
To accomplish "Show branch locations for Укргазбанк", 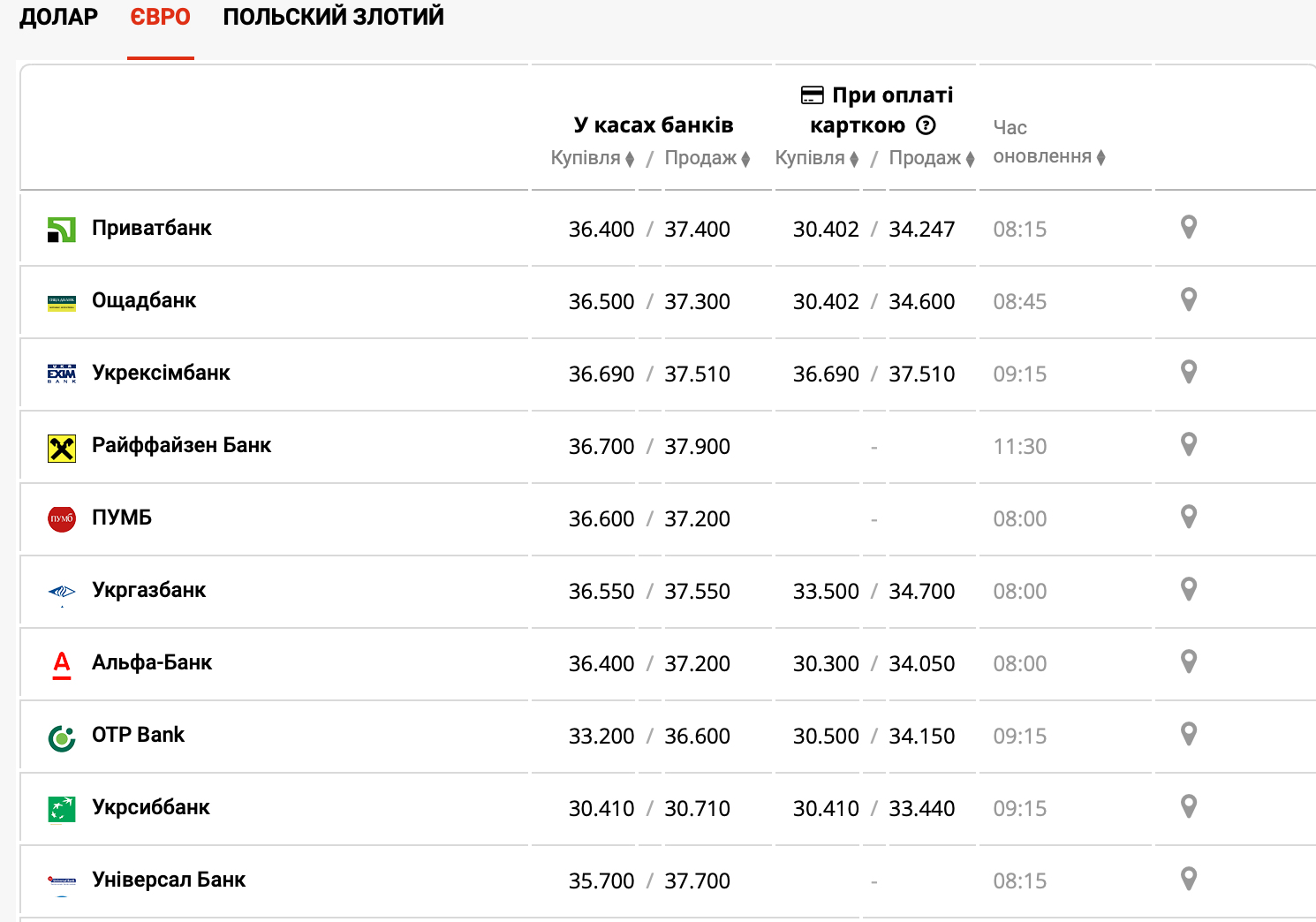I will [x=1189, y=590].
